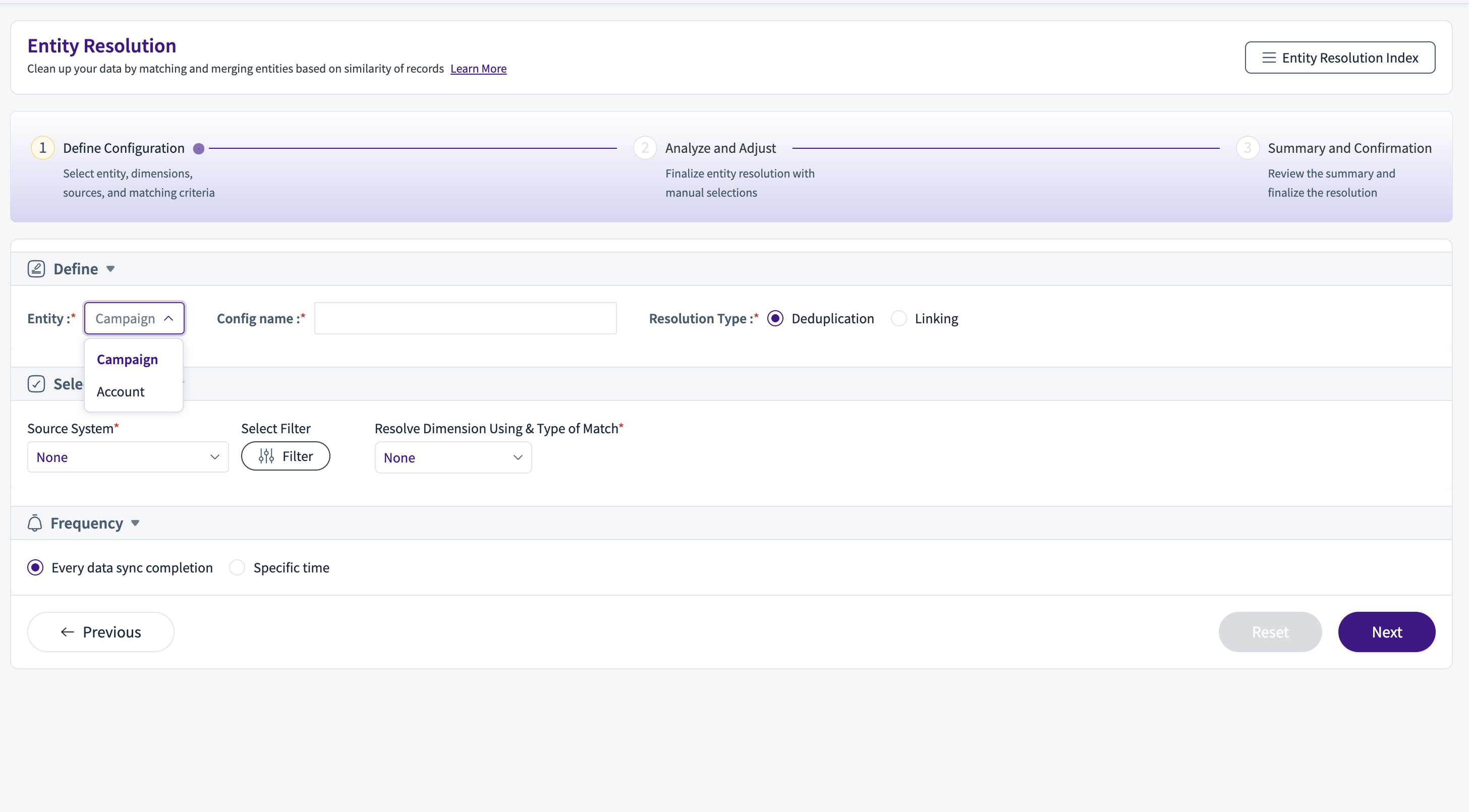Click the Select Filter label
1469x812 pixels.
point(276,428)
